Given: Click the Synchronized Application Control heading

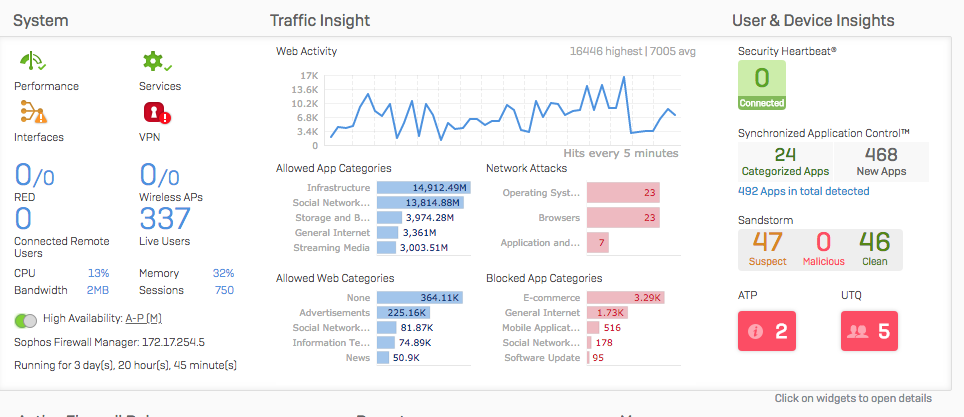Looking at the screenshot, I should tap(824, 133).
